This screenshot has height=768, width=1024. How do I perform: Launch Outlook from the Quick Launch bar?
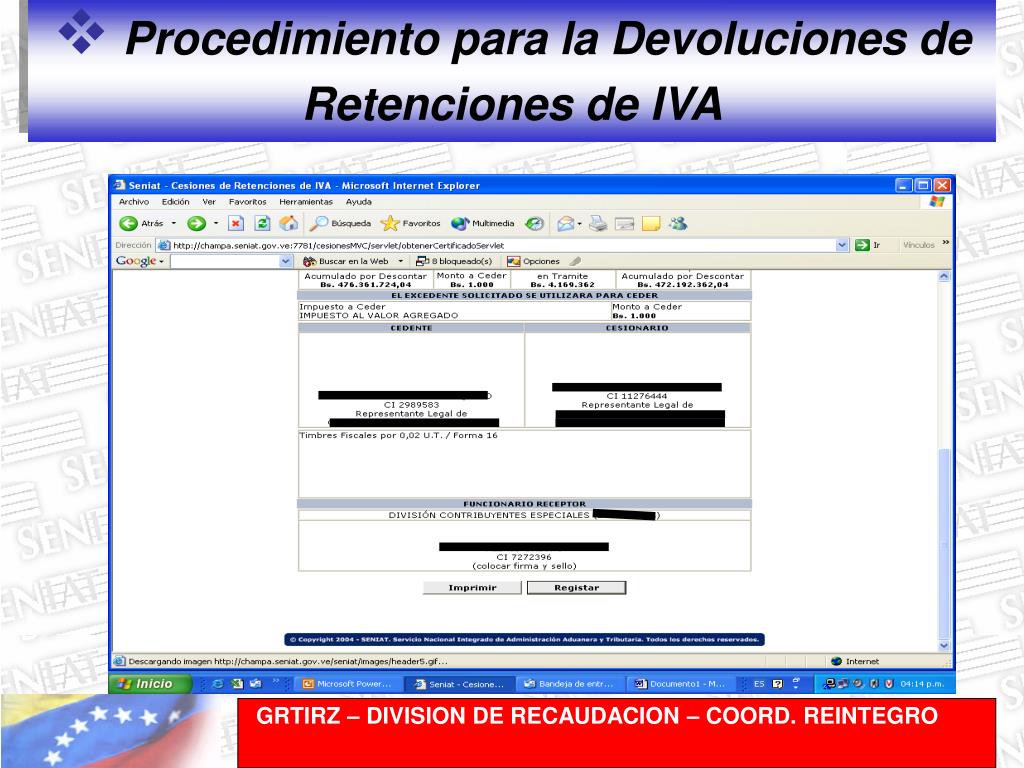[255, 684]
